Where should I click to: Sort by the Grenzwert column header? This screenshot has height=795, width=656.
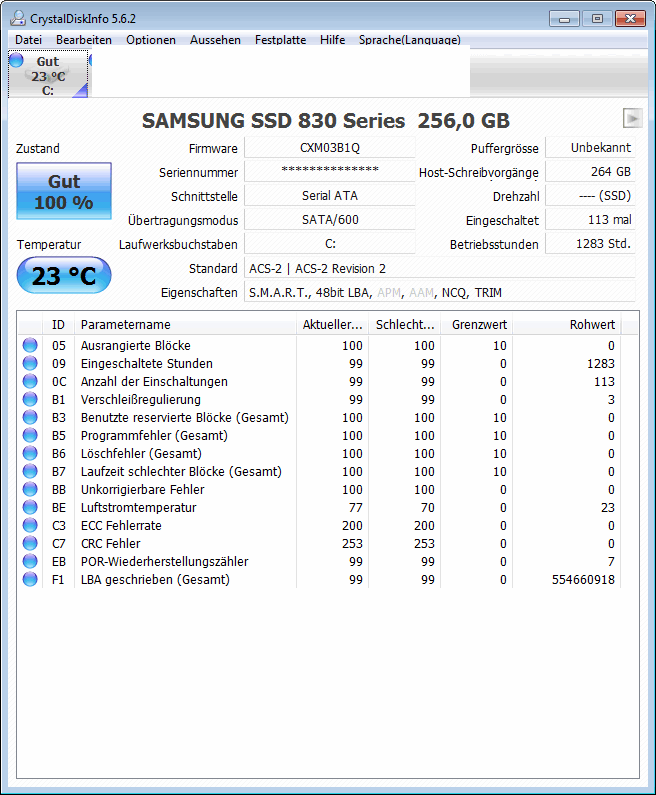click(477, 324)
